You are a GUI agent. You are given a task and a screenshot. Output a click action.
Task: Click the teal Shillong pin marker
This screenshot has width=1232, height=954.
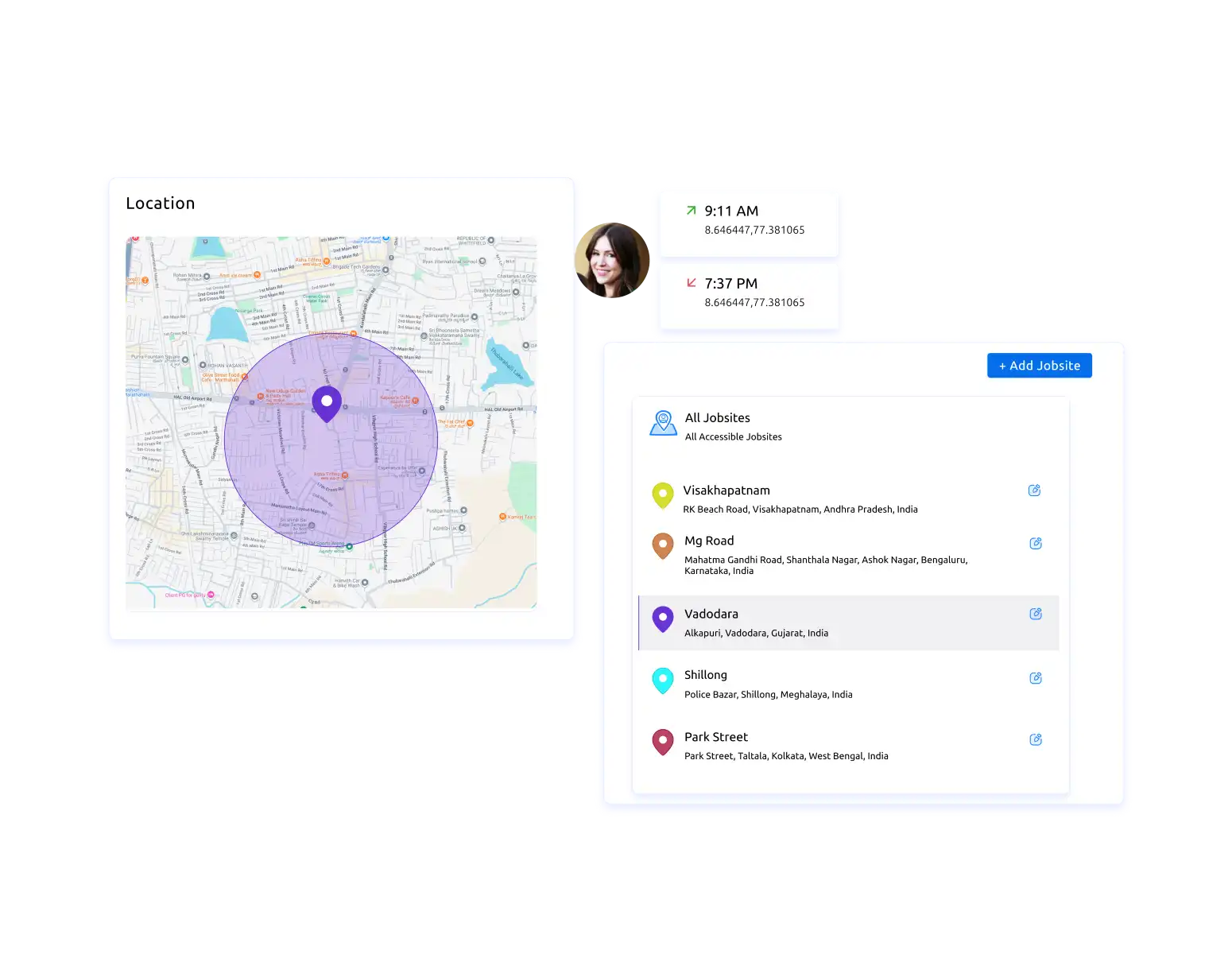point(663,681)
